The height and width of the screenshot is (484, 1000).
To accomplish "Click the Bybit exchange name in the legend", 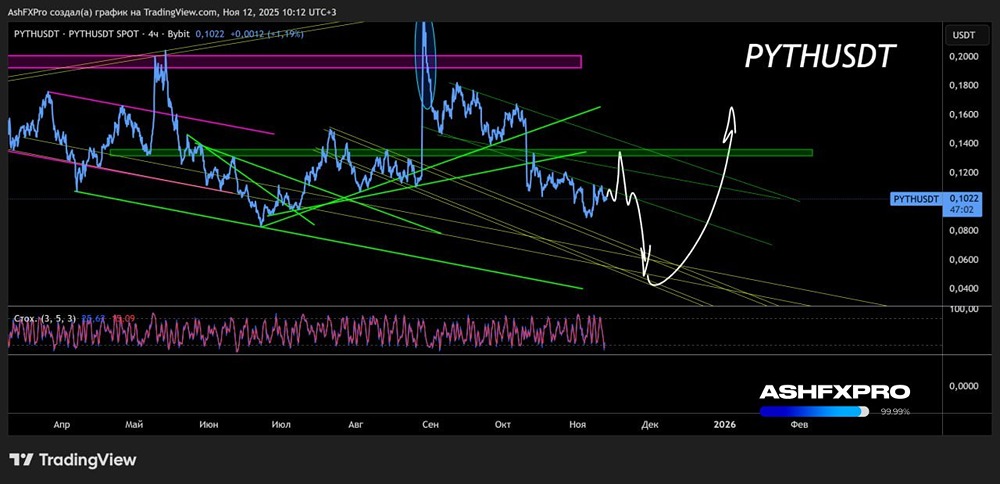I will point(176,34).
